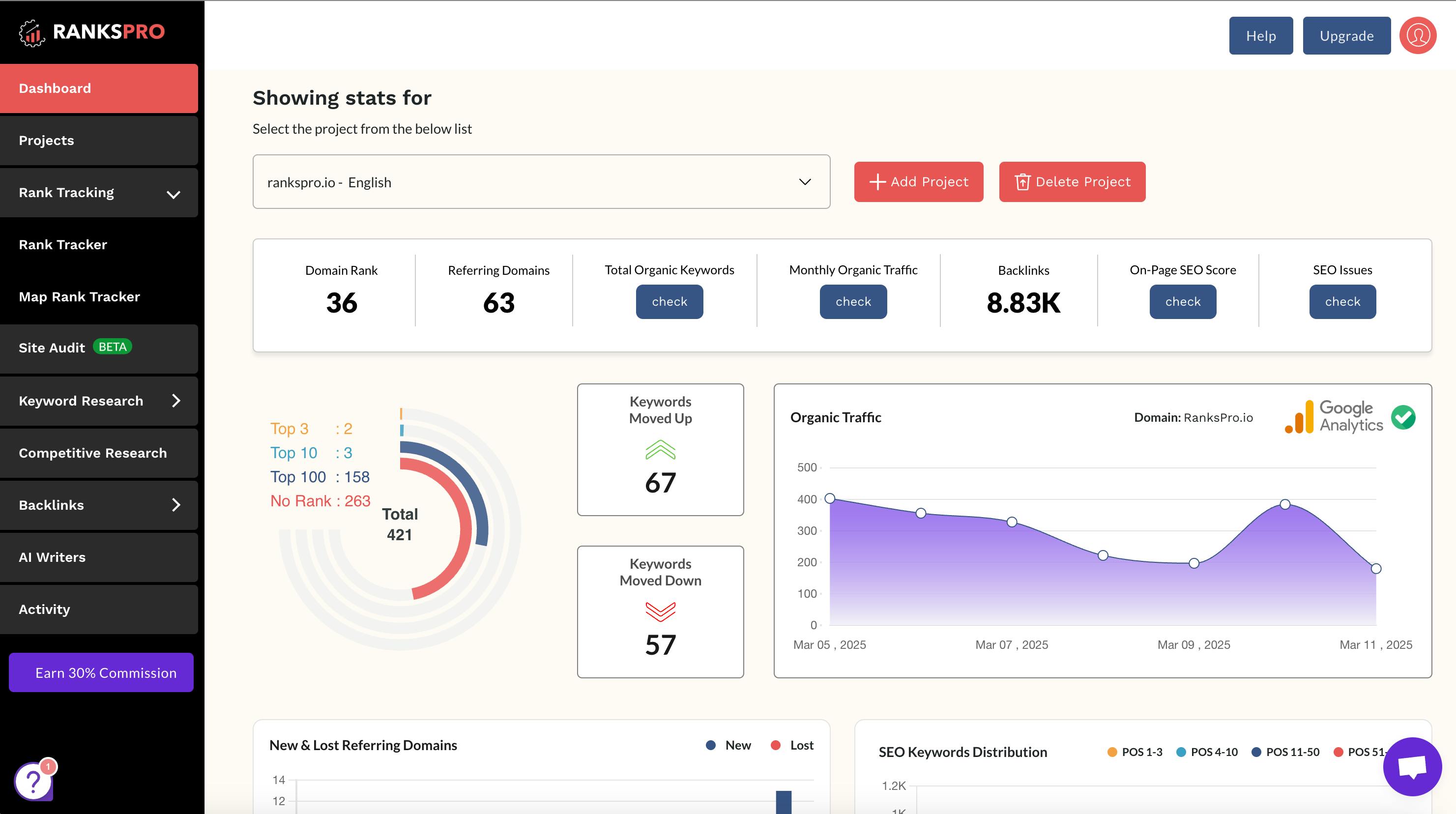Viewport: 1456px width, 814px height.
Task: Check Total Organic Keywords
Action: pyautogui.click(x=669, y=302)
